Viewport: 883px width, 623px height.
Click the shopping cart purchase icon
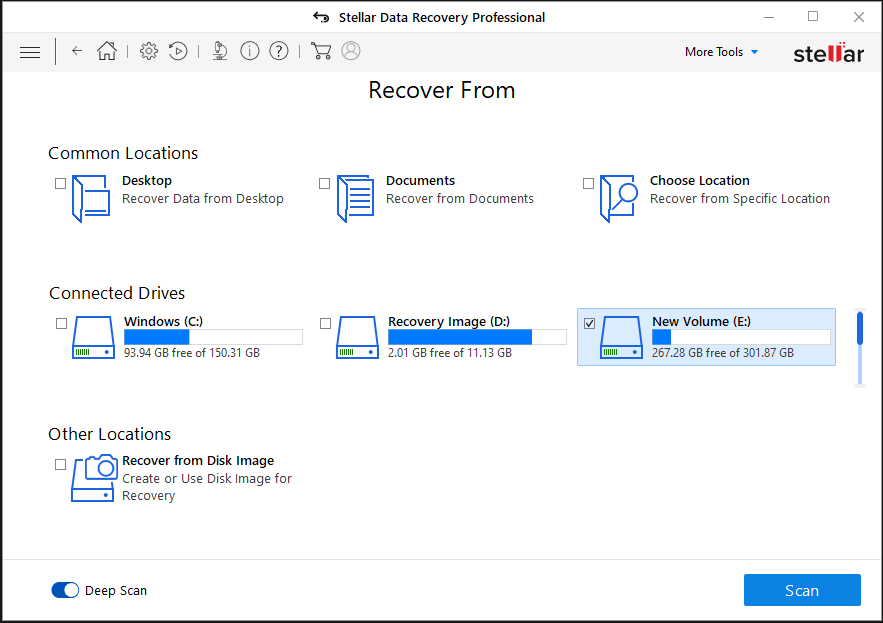[321, 51]
